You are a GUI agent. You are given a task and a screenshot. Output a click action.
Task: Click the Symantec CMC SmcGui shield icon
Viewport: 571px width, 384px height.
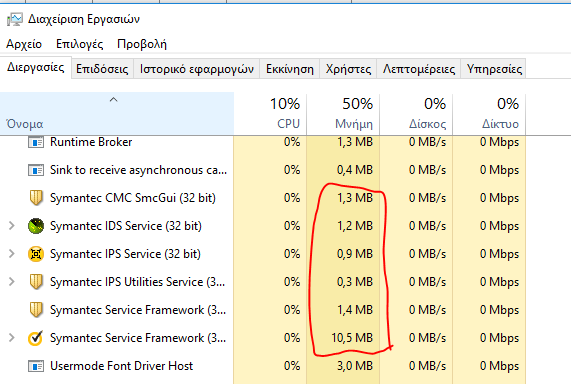36,198
